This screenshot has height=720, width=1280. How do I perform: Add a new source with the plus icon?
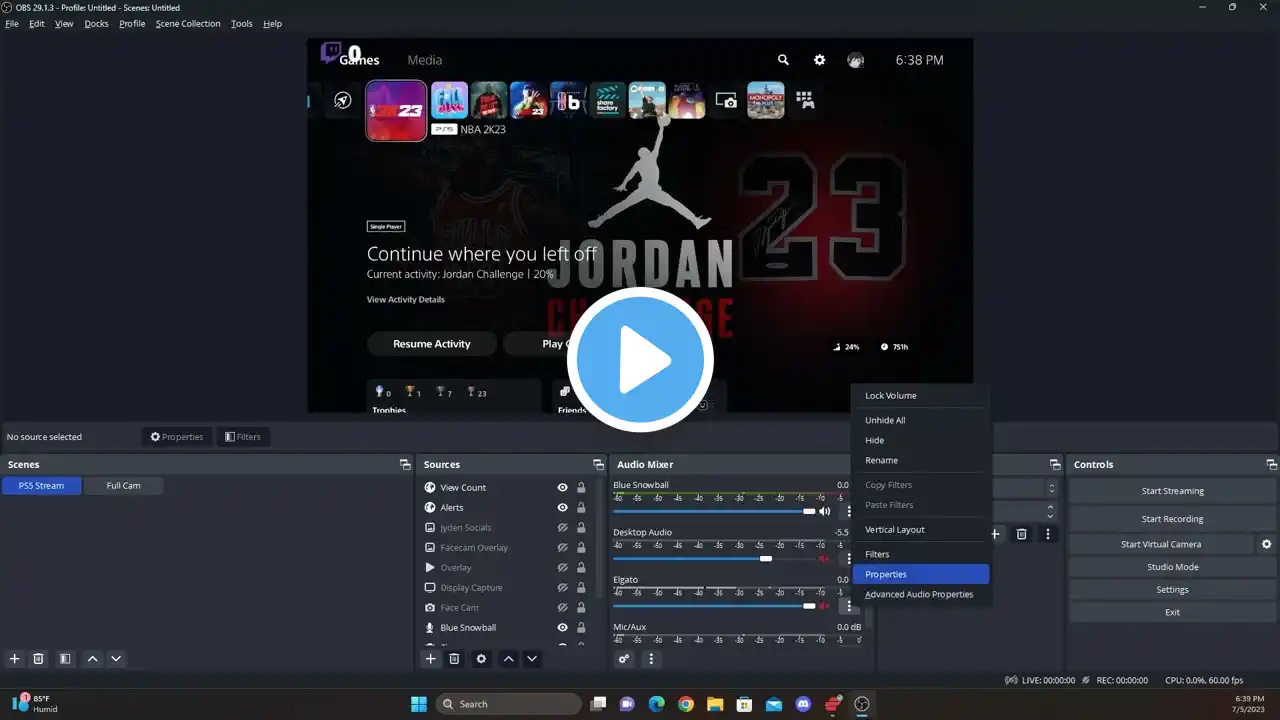tap(431, 659)
